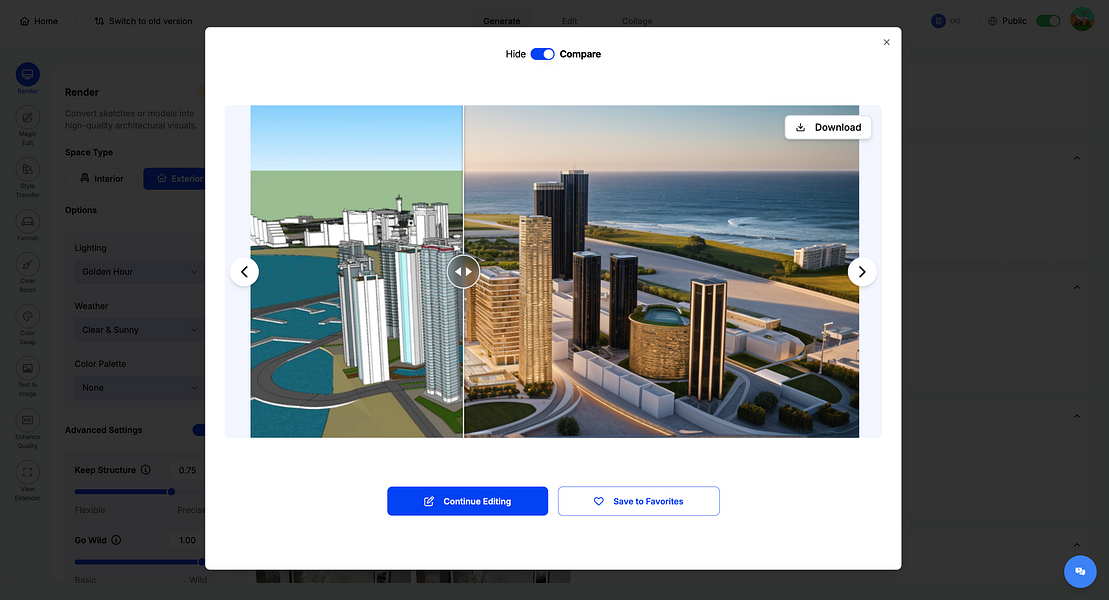This screenshot has width=1109, height=600.
Task: Toggle the Public visibility switch
Action: click(1048, 21)
